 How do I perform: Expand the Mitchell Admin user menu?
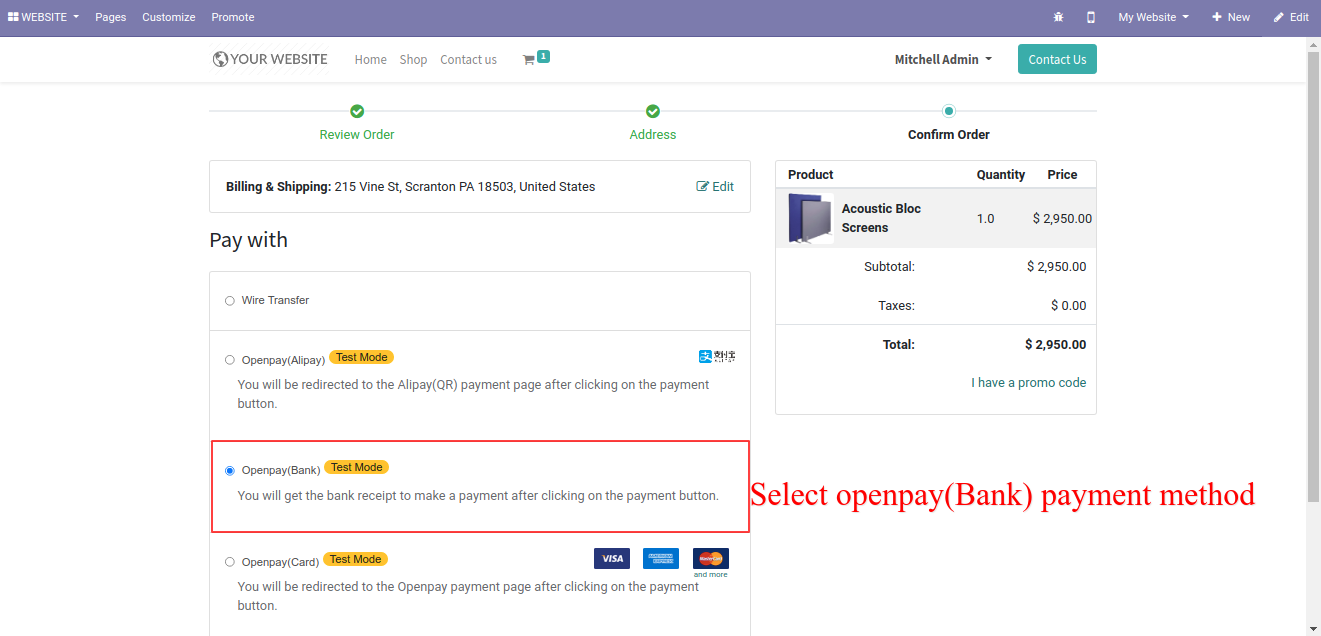pyautogui.click(x=943, y=59)
